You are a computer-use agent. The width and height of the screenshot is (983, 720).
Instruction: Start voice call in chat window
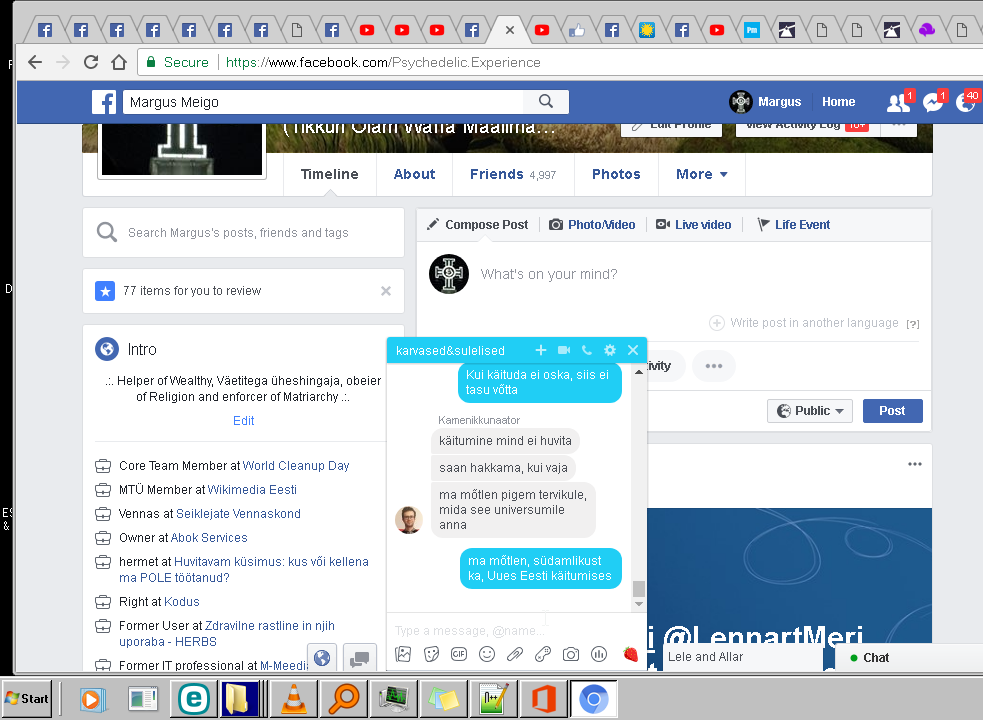[x=587, y=350]
